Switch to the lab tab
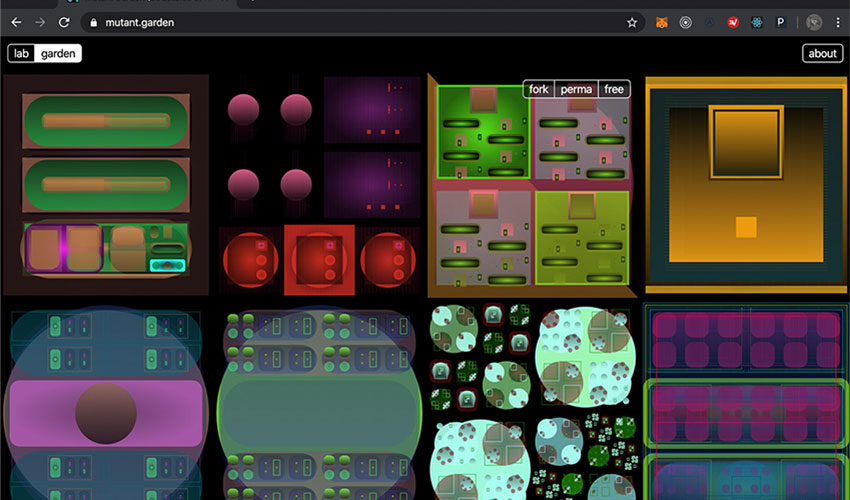 pyautogui.click(x=21, y=53)
